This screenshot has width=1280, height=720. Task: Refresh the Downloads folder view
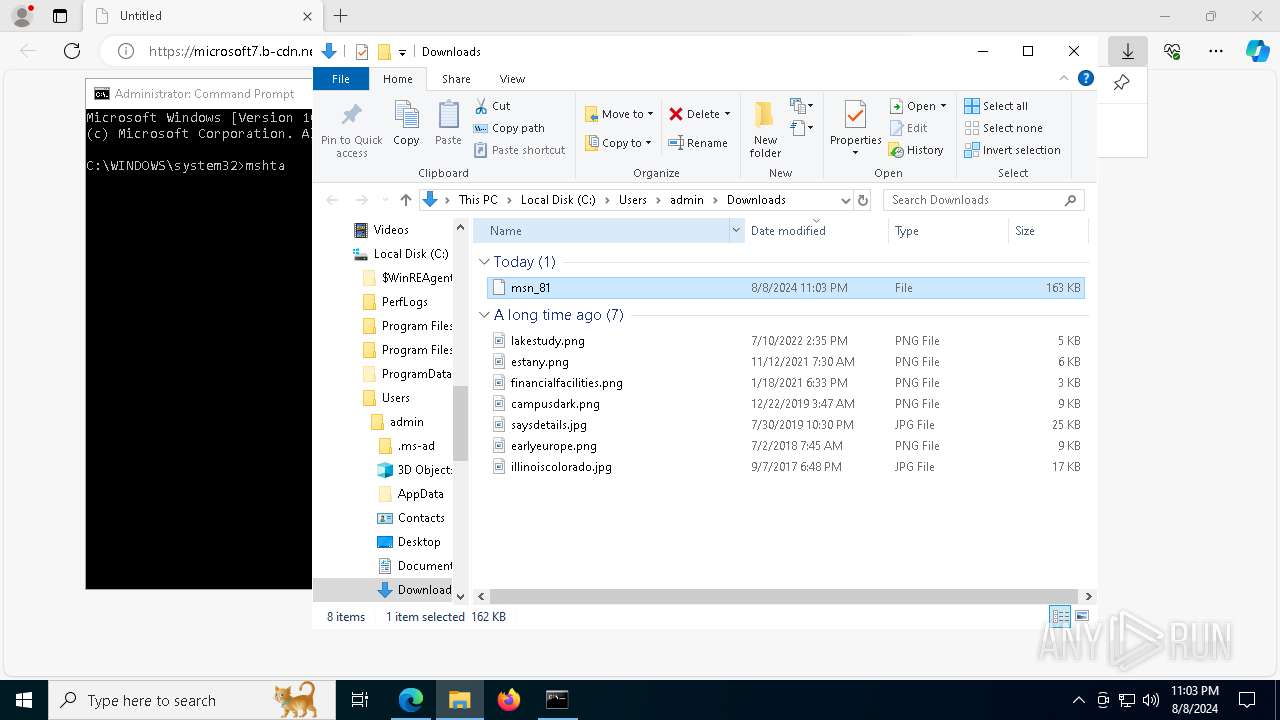point(863,200)
